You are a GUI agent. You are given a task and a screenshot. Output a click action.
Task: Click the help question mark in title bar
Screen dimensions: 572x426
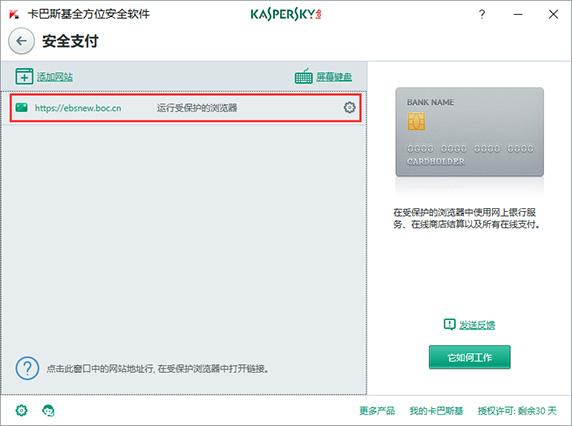[x=482, y=14]
